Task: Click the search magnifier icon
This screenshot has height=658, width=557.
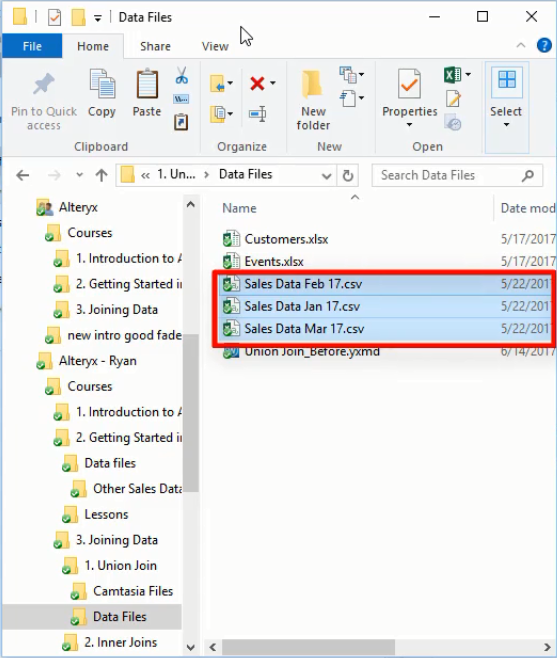Action: tap(528, 175)
